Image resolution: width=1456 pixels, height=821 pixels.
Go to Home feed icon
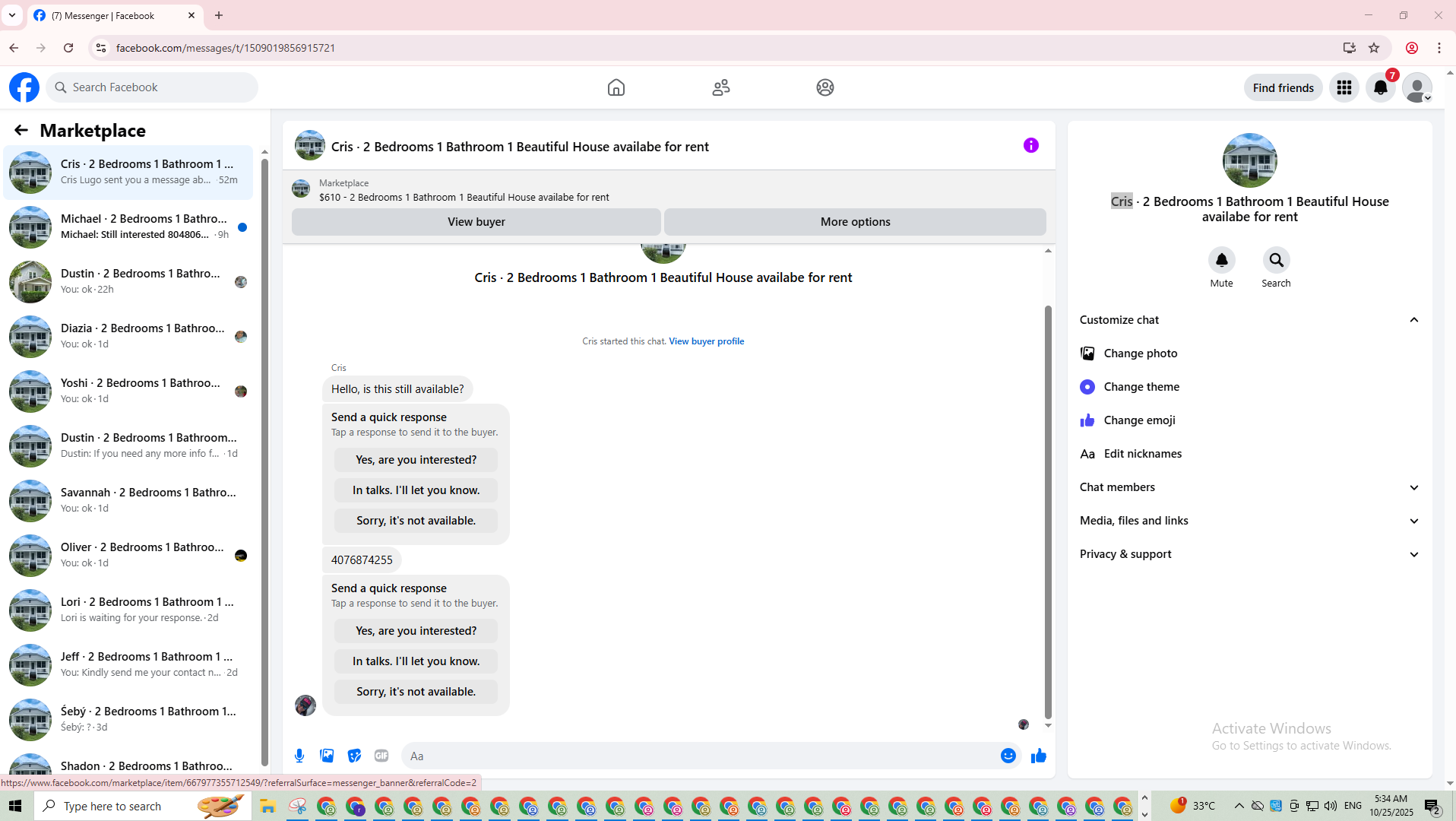click(x=616, y=87)
